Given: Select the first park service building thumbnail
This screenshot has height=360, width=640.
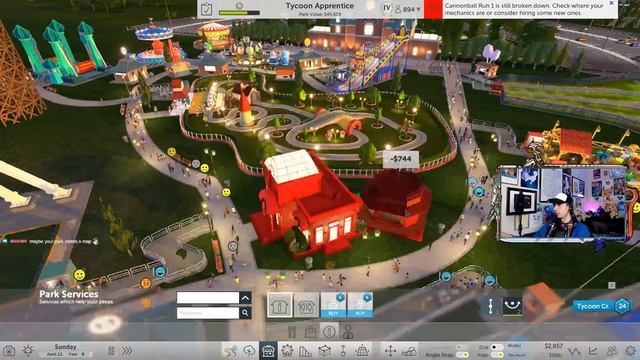Looking at the screenshot, I should pos(280,305).
